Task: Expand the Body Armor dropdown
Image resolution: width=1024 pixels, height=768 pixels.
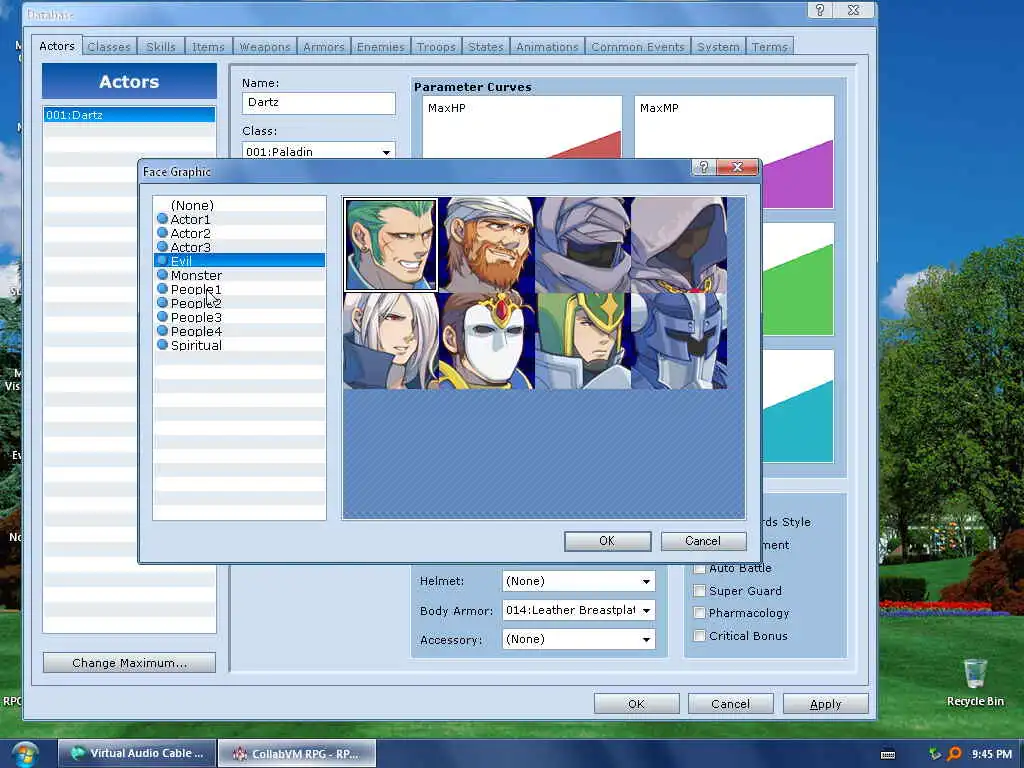Action: [x=646, y=611]
